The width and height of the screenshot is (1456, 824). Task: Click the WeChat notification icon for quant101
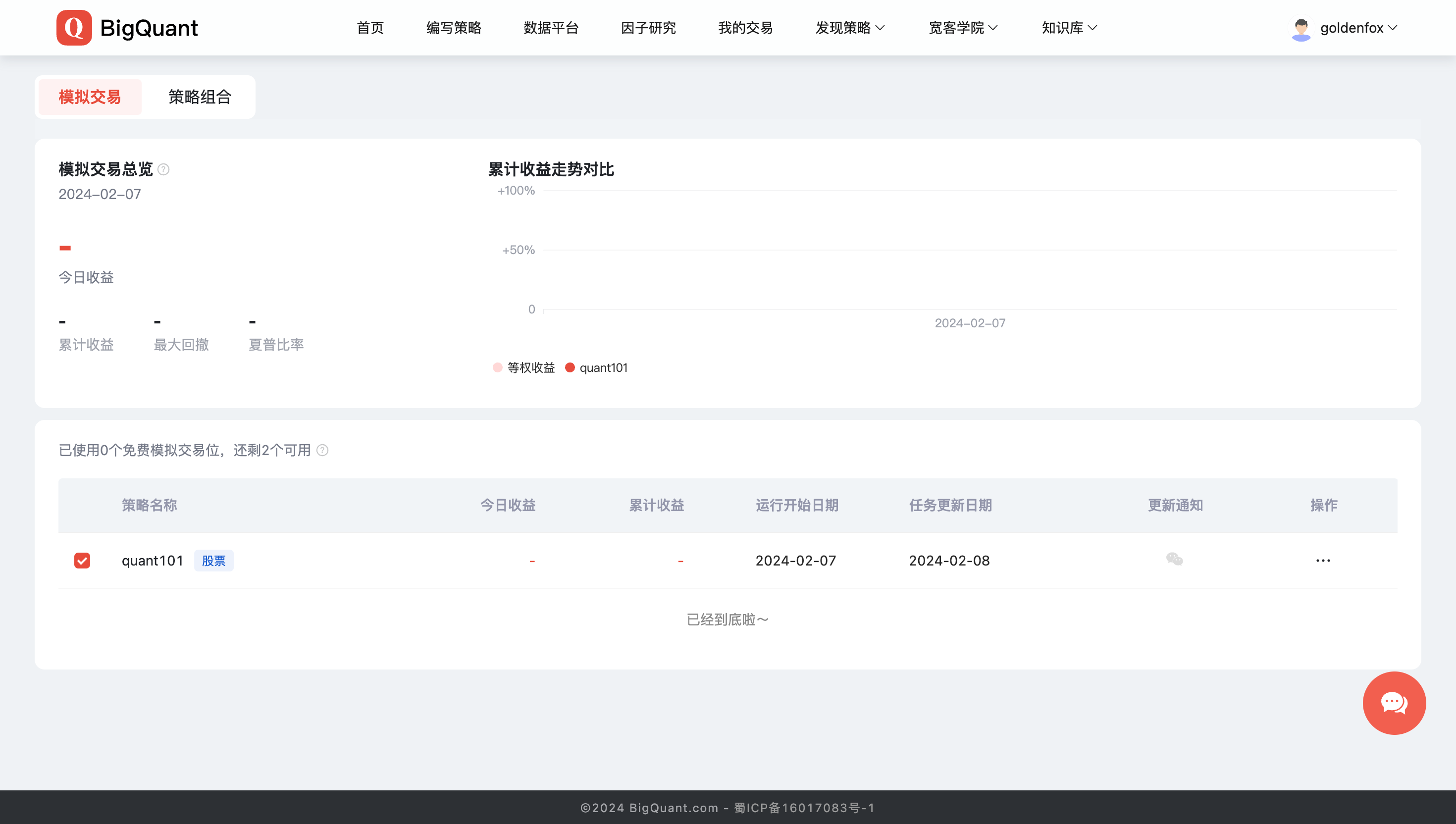point(1174,560)
